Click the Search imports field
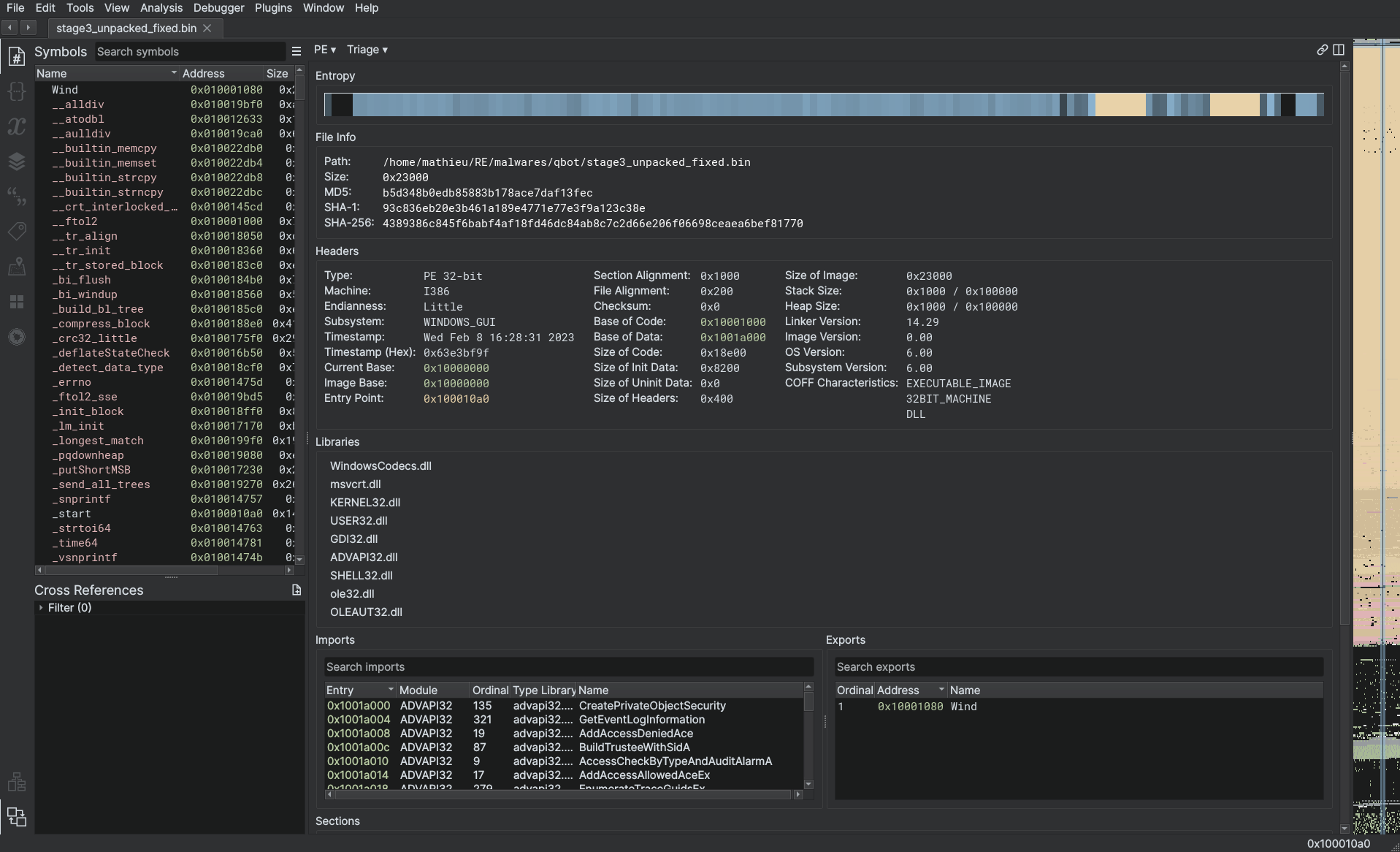The width and height of the screenshot is (1400, 852). (x=568, y=667)
